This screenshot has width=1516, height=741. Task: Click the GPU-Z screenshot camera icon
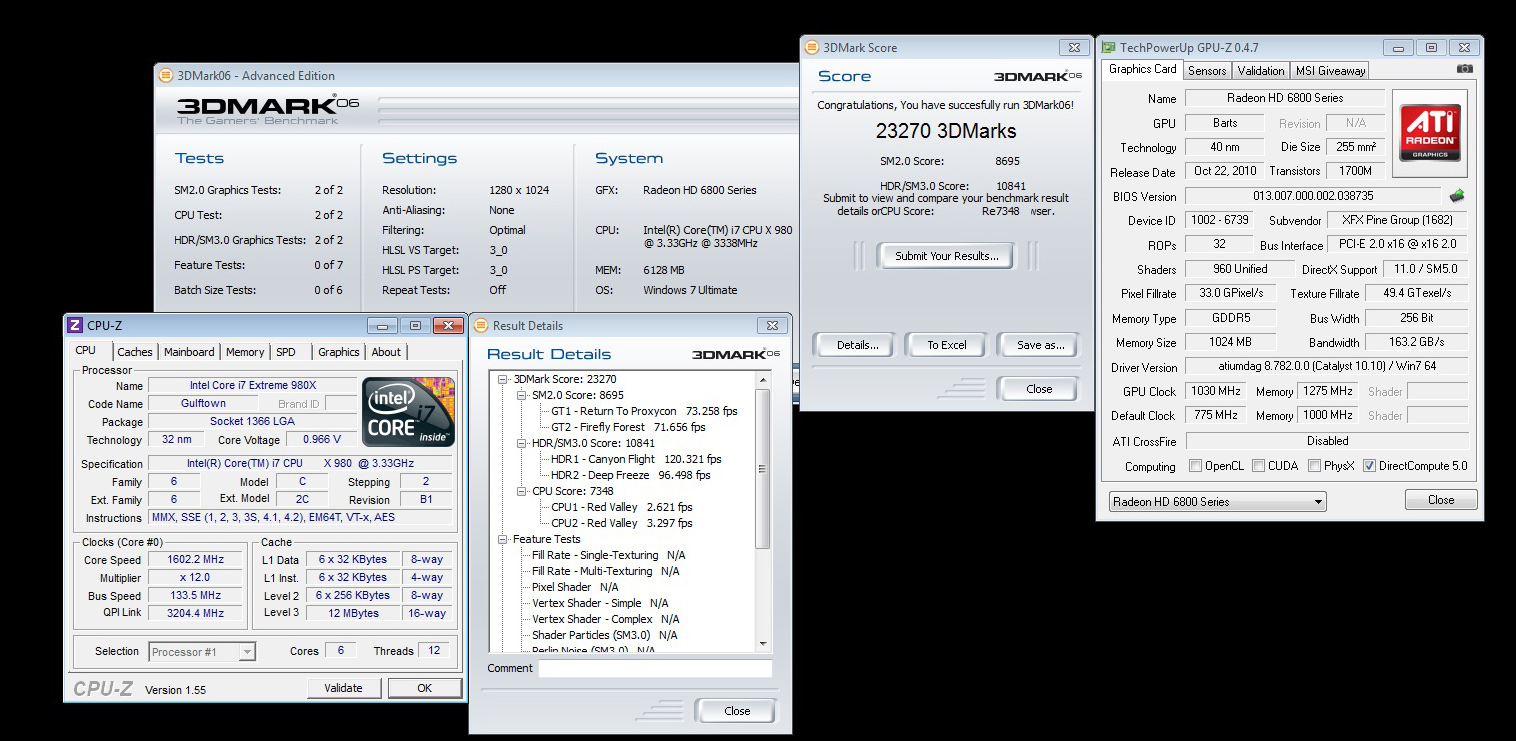point(1464,69)
